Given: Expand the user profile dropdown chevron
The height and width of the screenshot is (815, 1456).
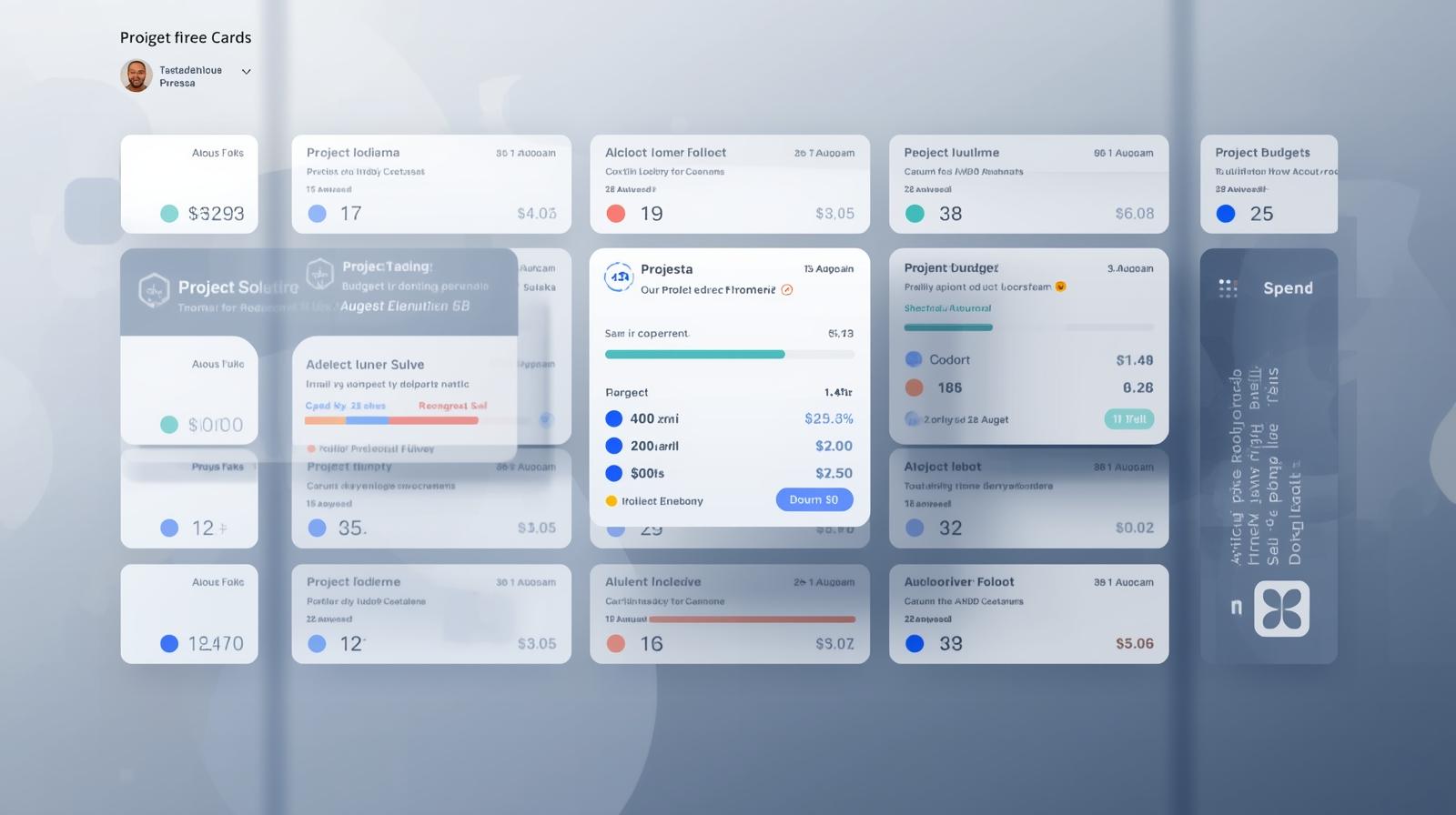Looking at the screenshot, I should point(246,71).
